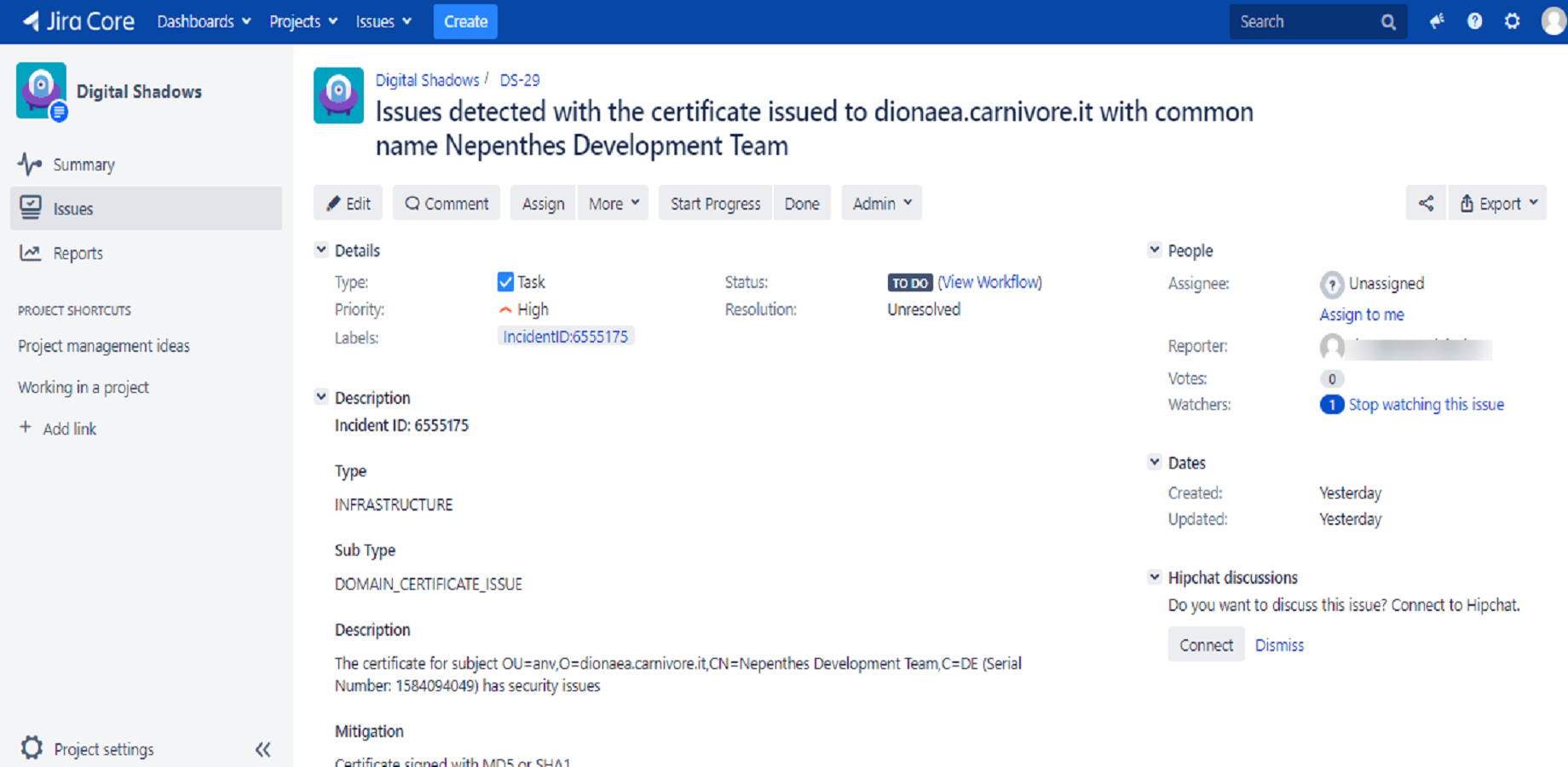This screenshot has width=1568, height=767.
Task: Open the help question mark icon
Action: pyautogui.click(x=1474, y=21)
